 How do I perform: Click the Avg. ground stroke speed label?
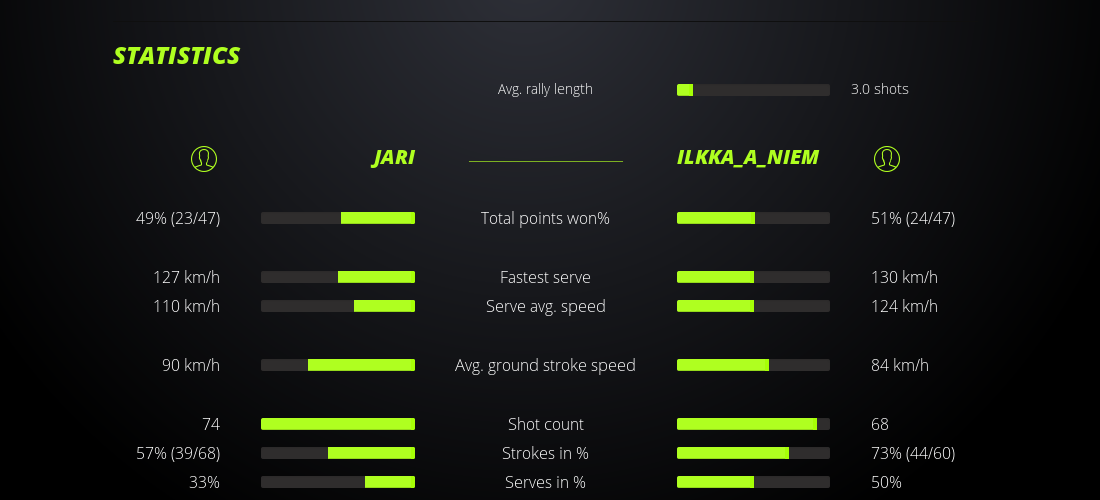coord(545,365)
